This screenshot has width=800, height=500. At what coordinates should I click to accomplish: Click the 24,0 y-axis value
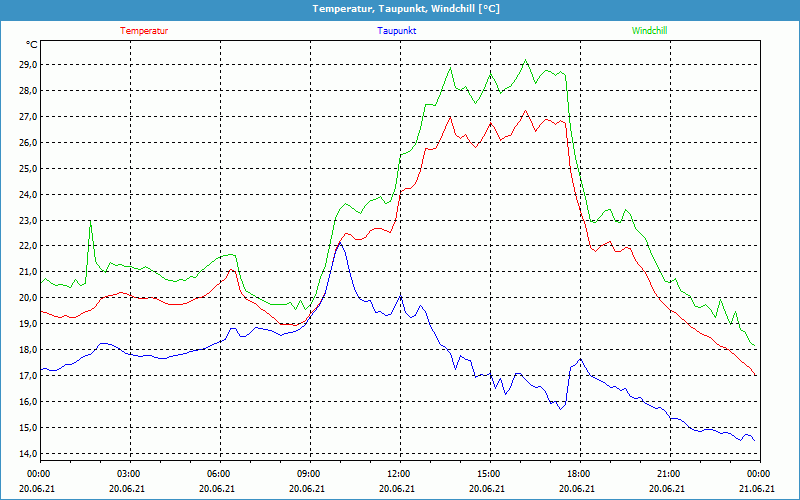(x=29, y=194)
